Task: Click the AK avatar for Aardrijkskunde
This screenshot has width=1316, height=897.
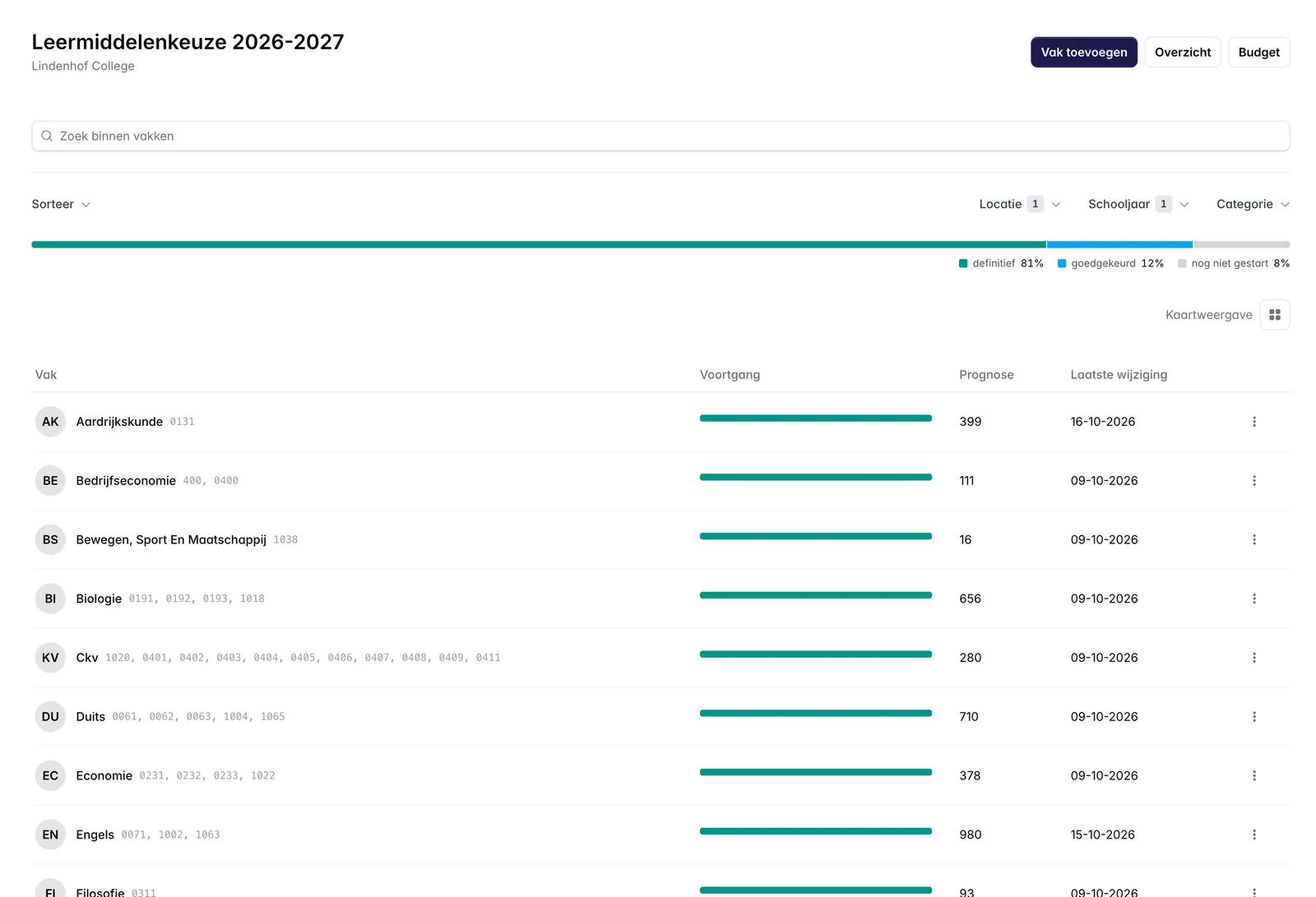Action: pos(50,422)
